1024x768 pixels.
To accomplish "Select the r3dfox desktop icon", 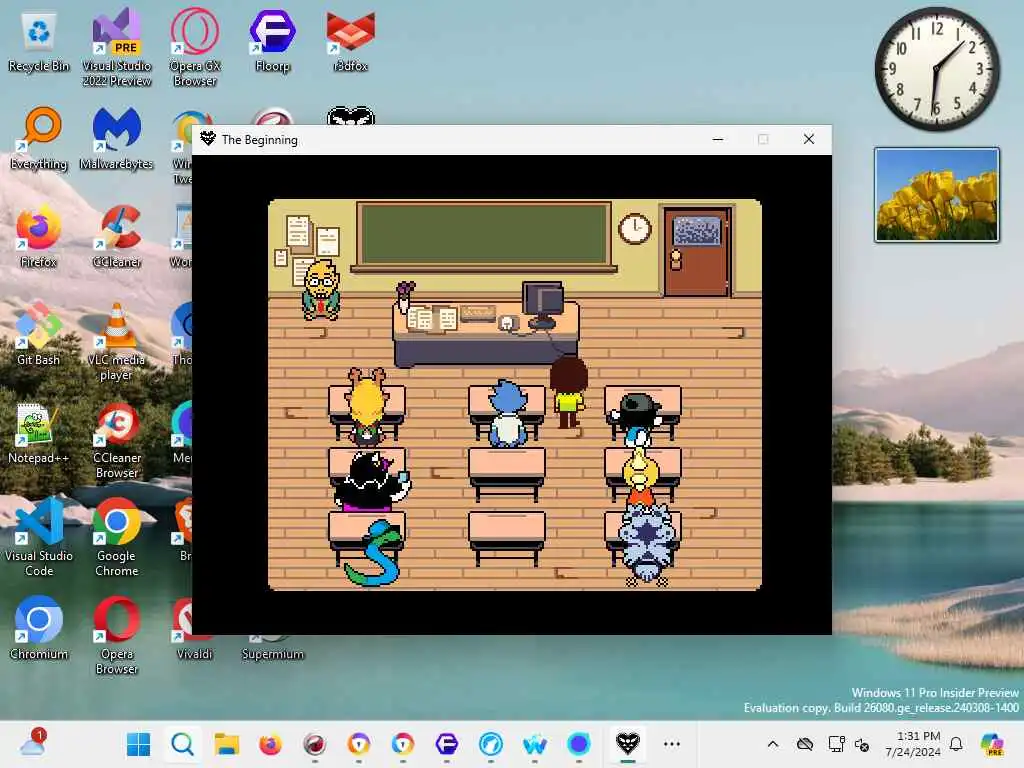I will (351, 41).
